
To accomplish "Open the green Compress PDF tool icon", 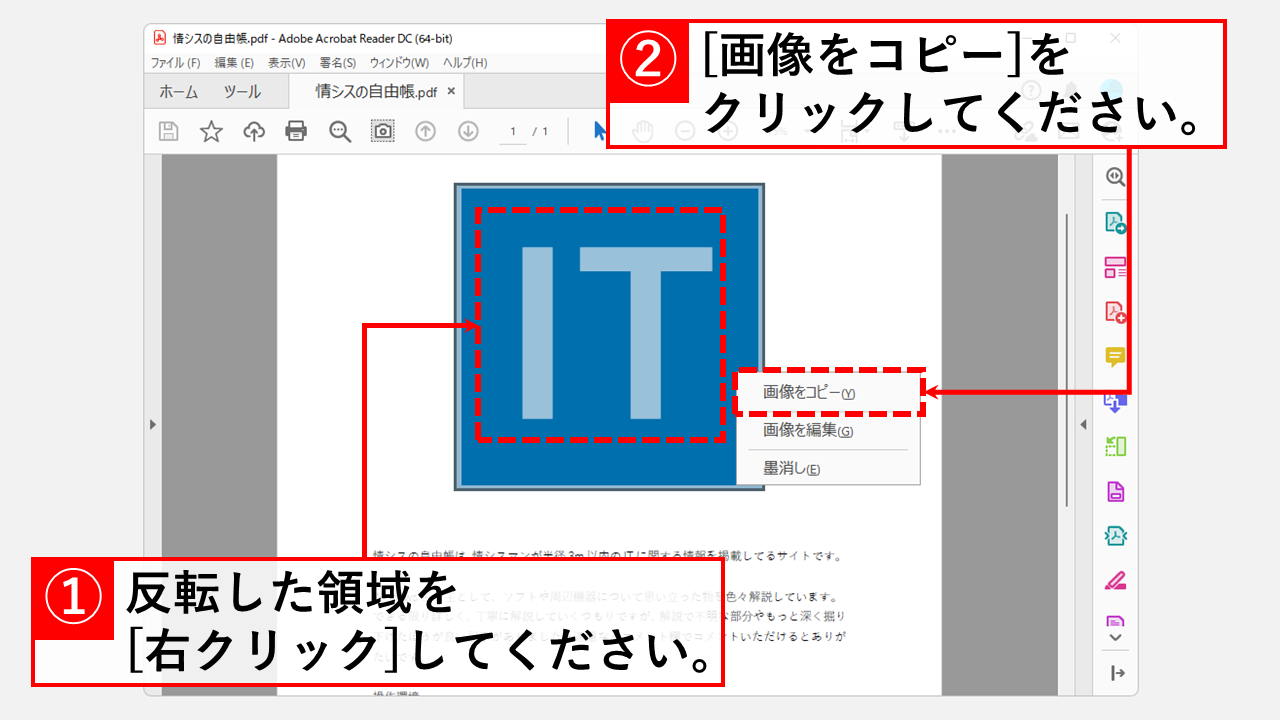I will (1116, 447).
